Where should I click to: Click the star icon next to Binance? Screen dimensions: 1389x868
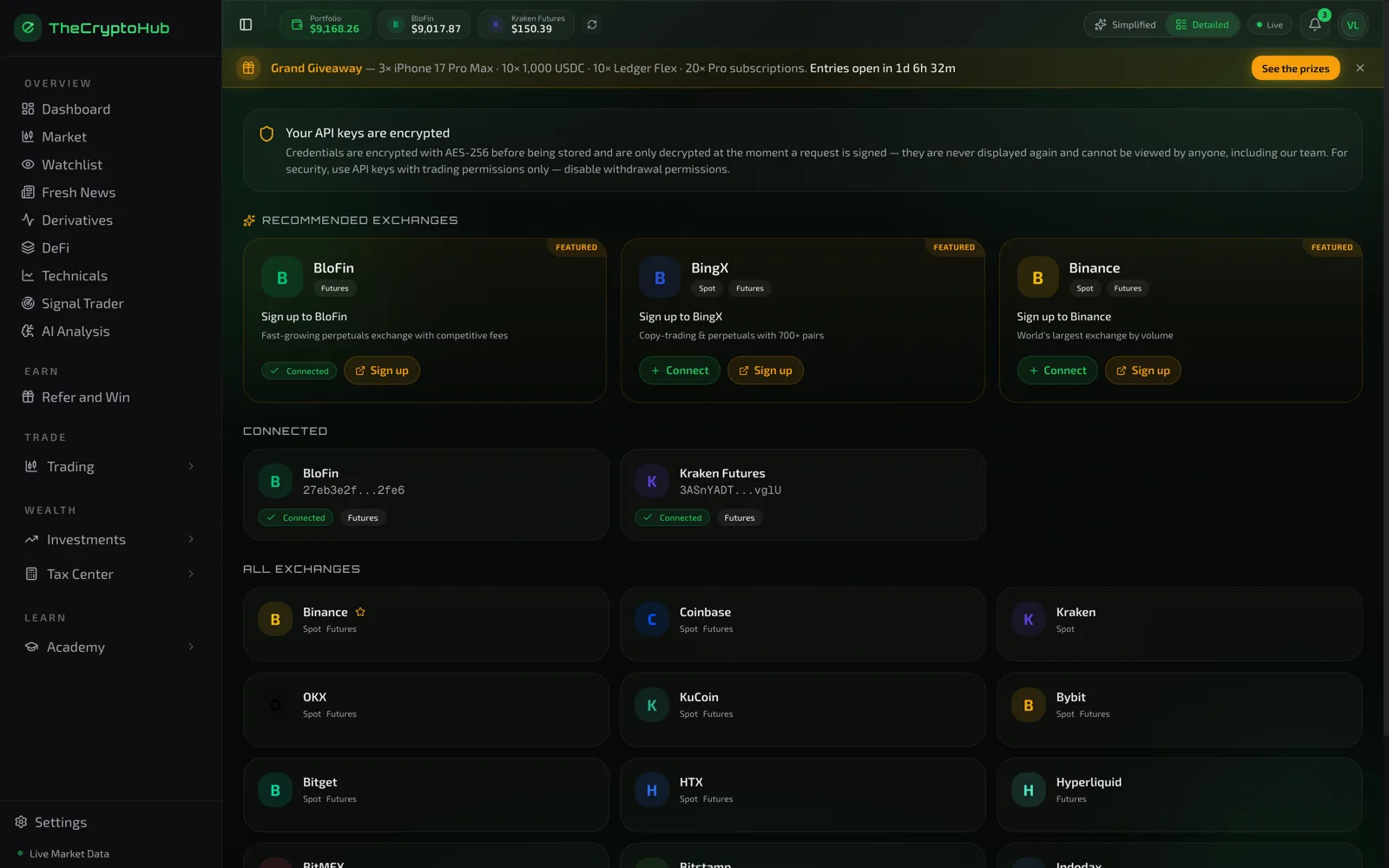(x=360, y=612)
